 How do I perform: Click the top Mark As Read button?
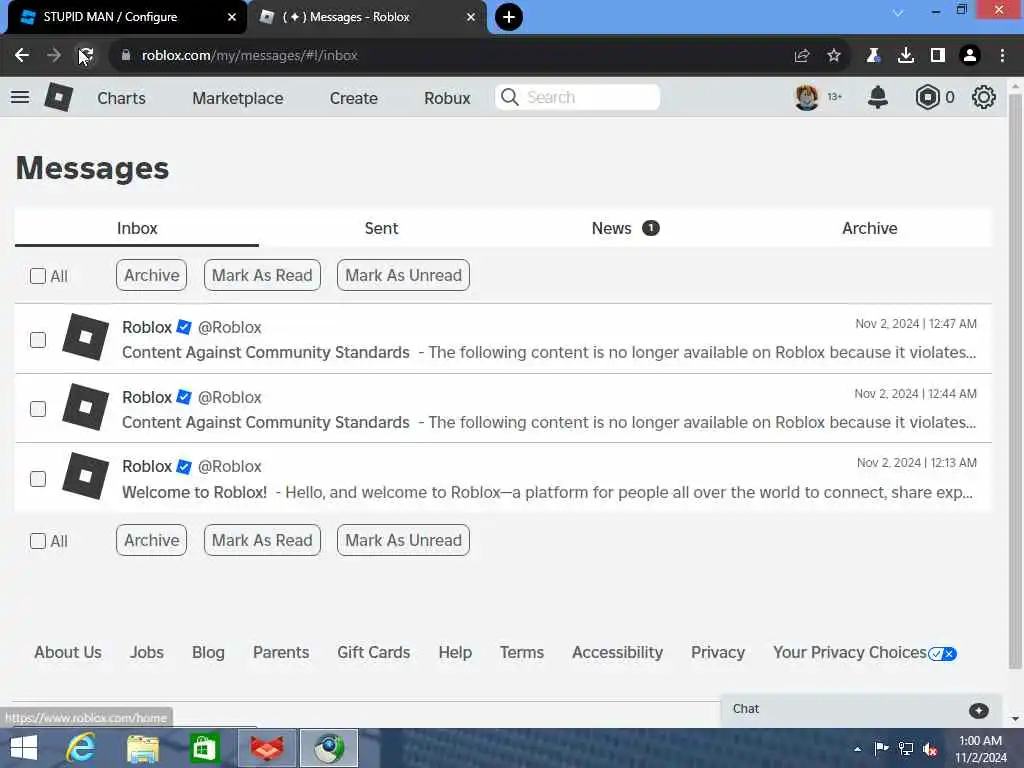click(x=262, y=275)
